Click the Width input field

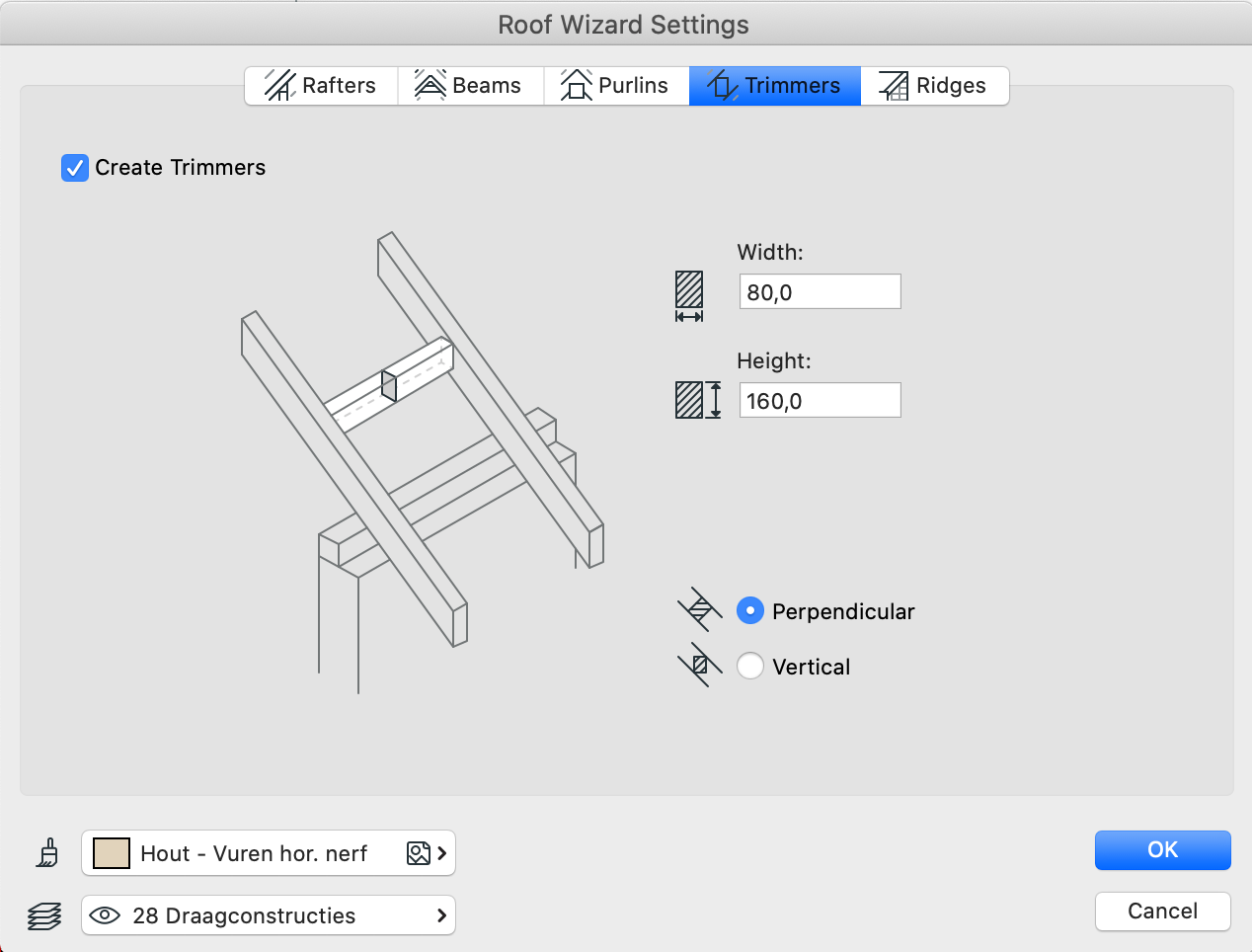820,291
